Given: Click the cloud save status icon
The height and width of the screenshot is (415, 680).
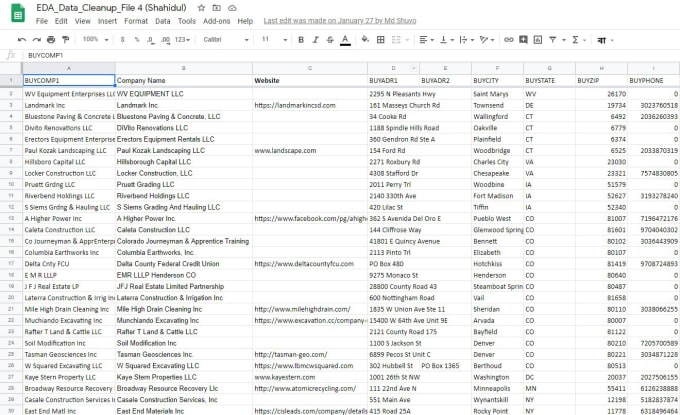Looking at the screenshot, I should click(232, 8).
